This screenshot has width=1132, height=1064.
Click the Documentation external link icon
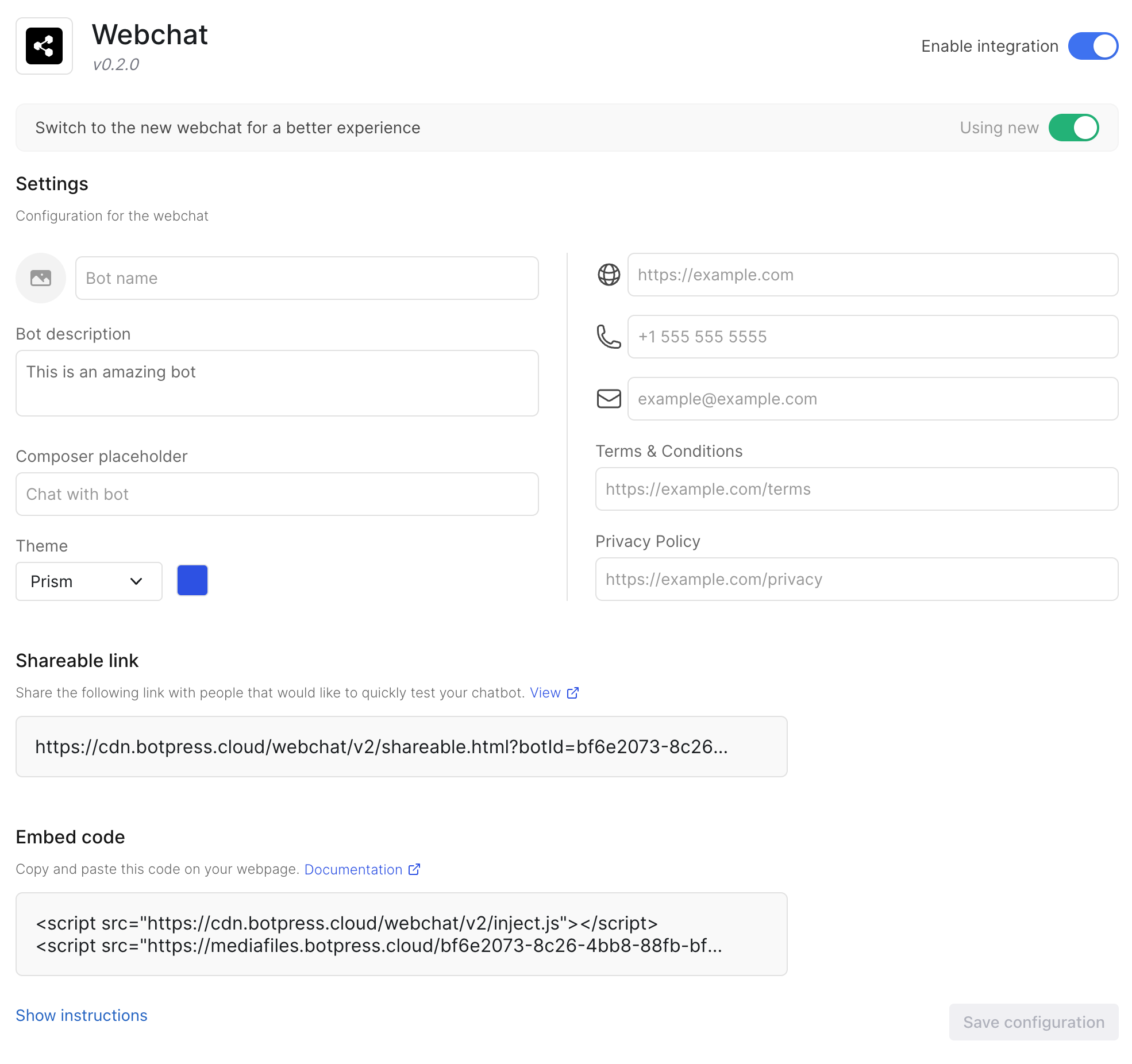(x=414, y=869)
